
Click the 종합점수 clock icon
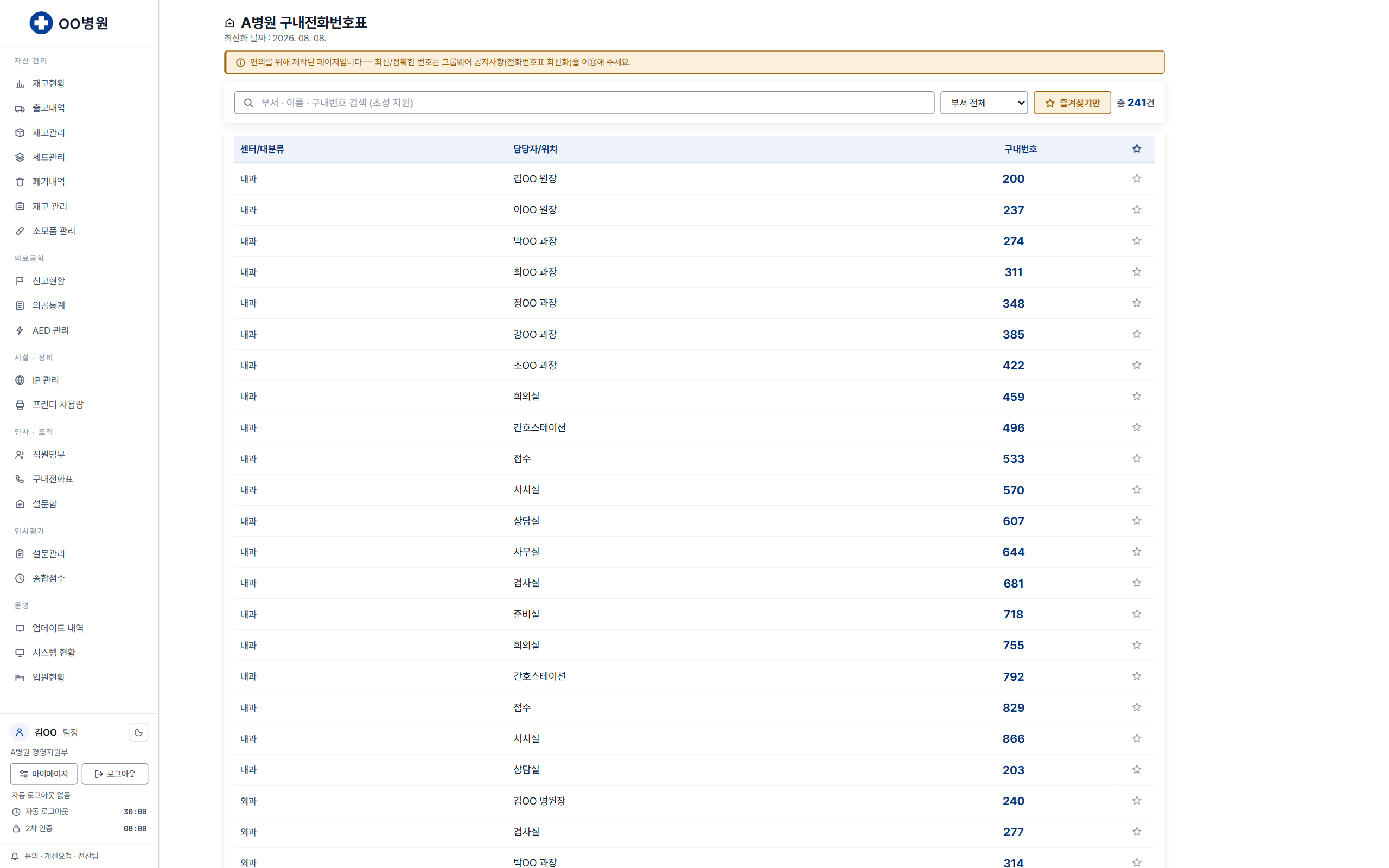(20, 578)
